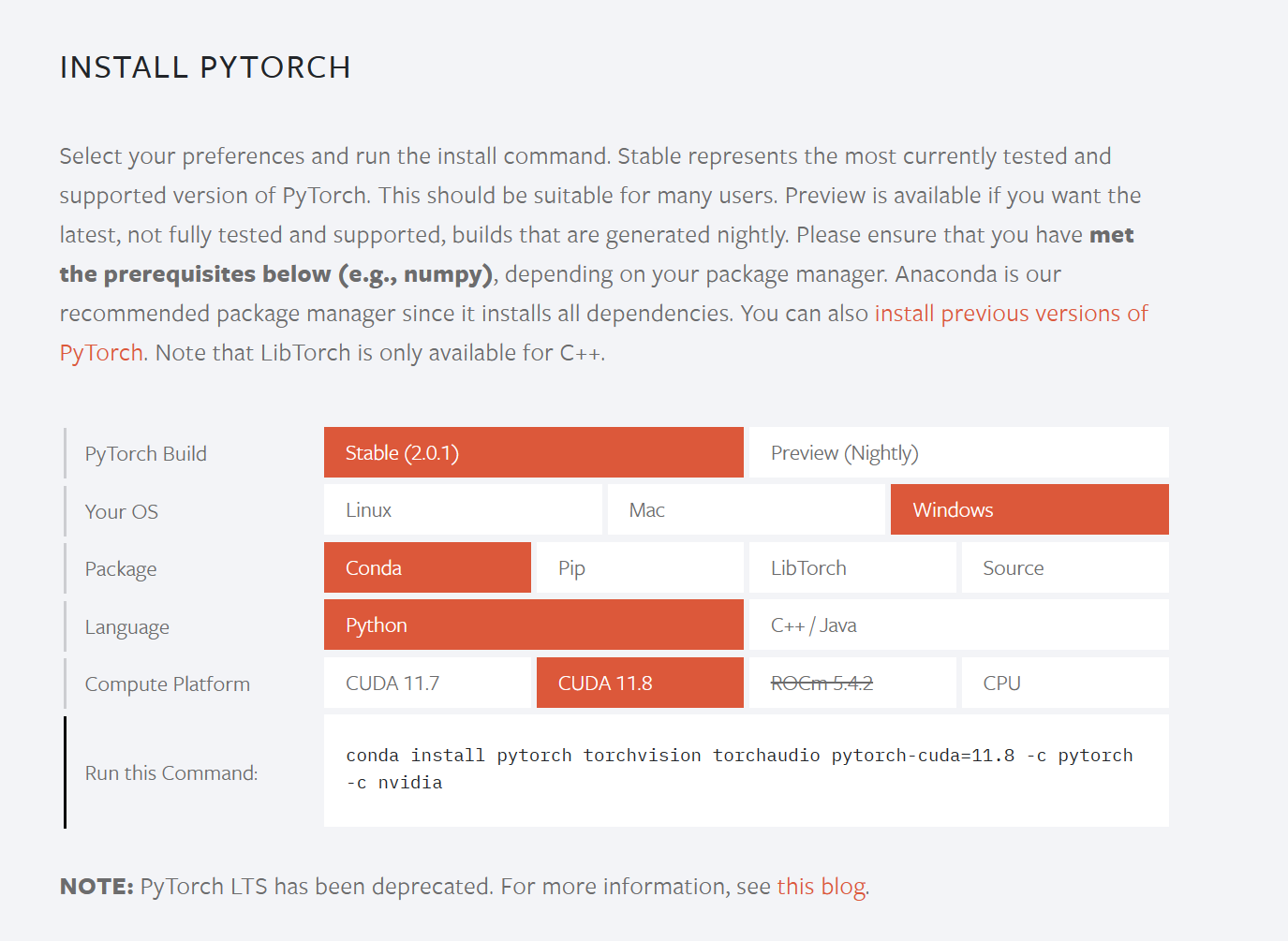Switch to Preview (Nightly) build
The image size is (1288, 941).
957,452
